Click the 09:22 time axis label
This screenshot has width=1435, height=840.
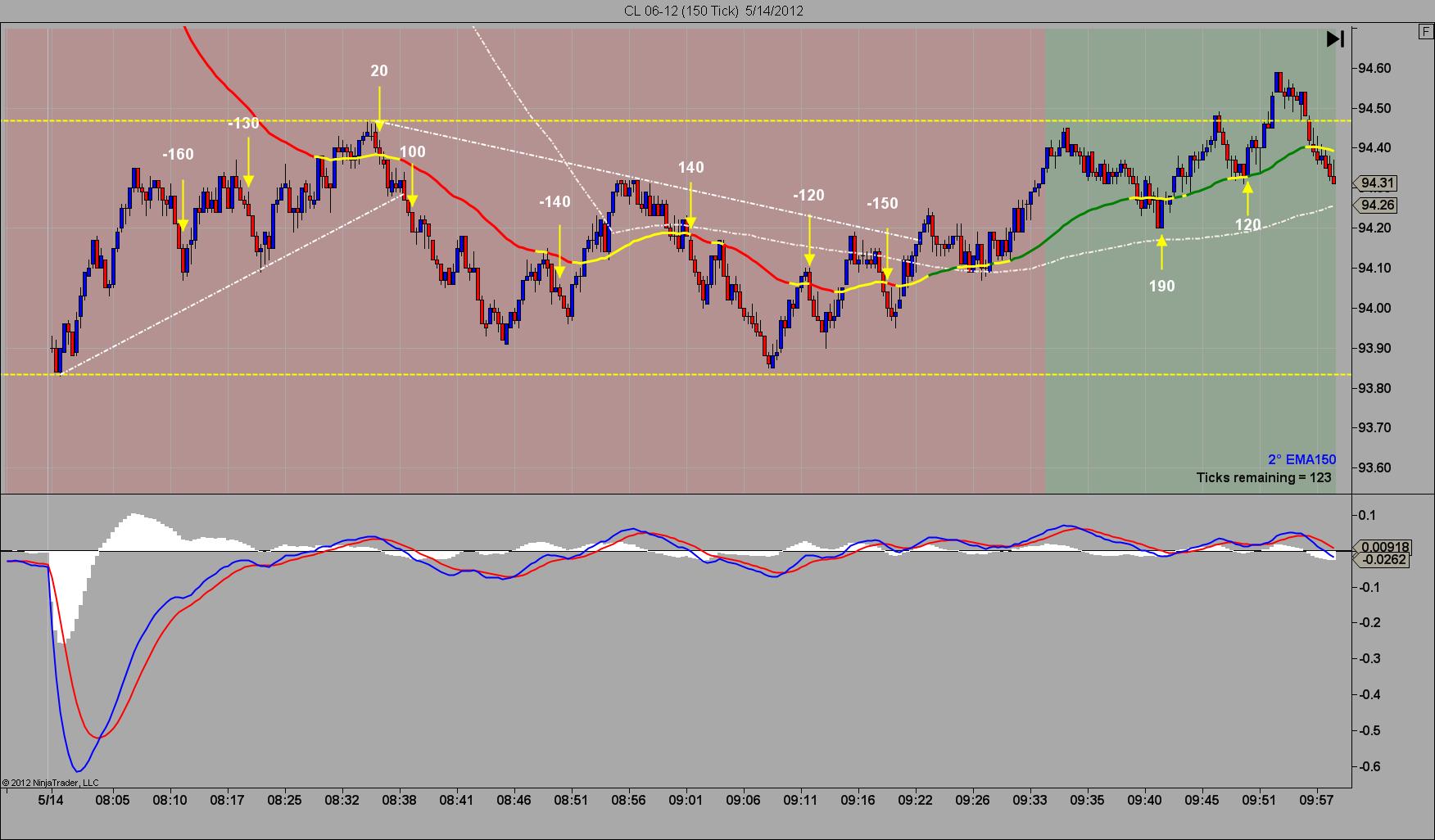tap(915, 800)
